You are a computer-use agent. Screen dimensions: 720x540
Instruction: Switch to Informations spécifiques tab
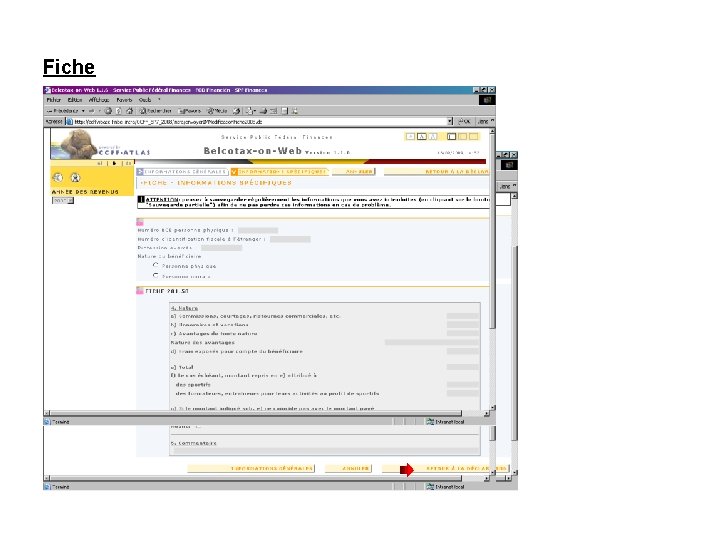tap(279, 171)
